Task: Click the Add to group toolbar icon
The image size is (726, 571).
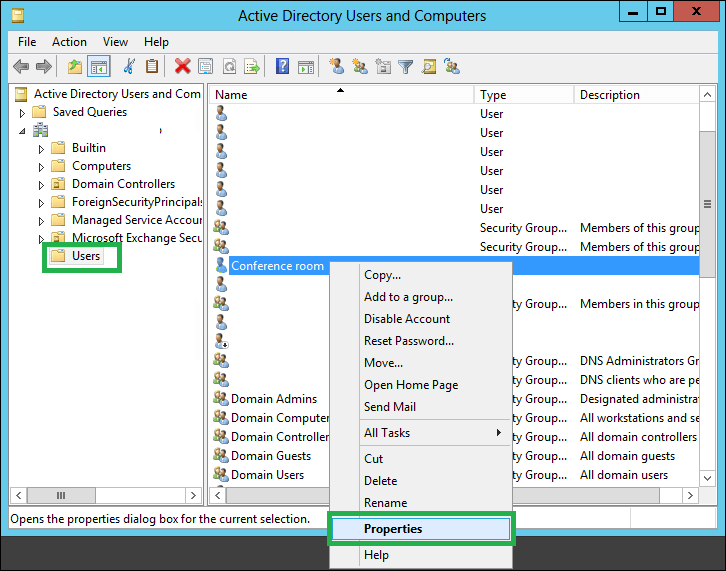Action: (452, 67)
